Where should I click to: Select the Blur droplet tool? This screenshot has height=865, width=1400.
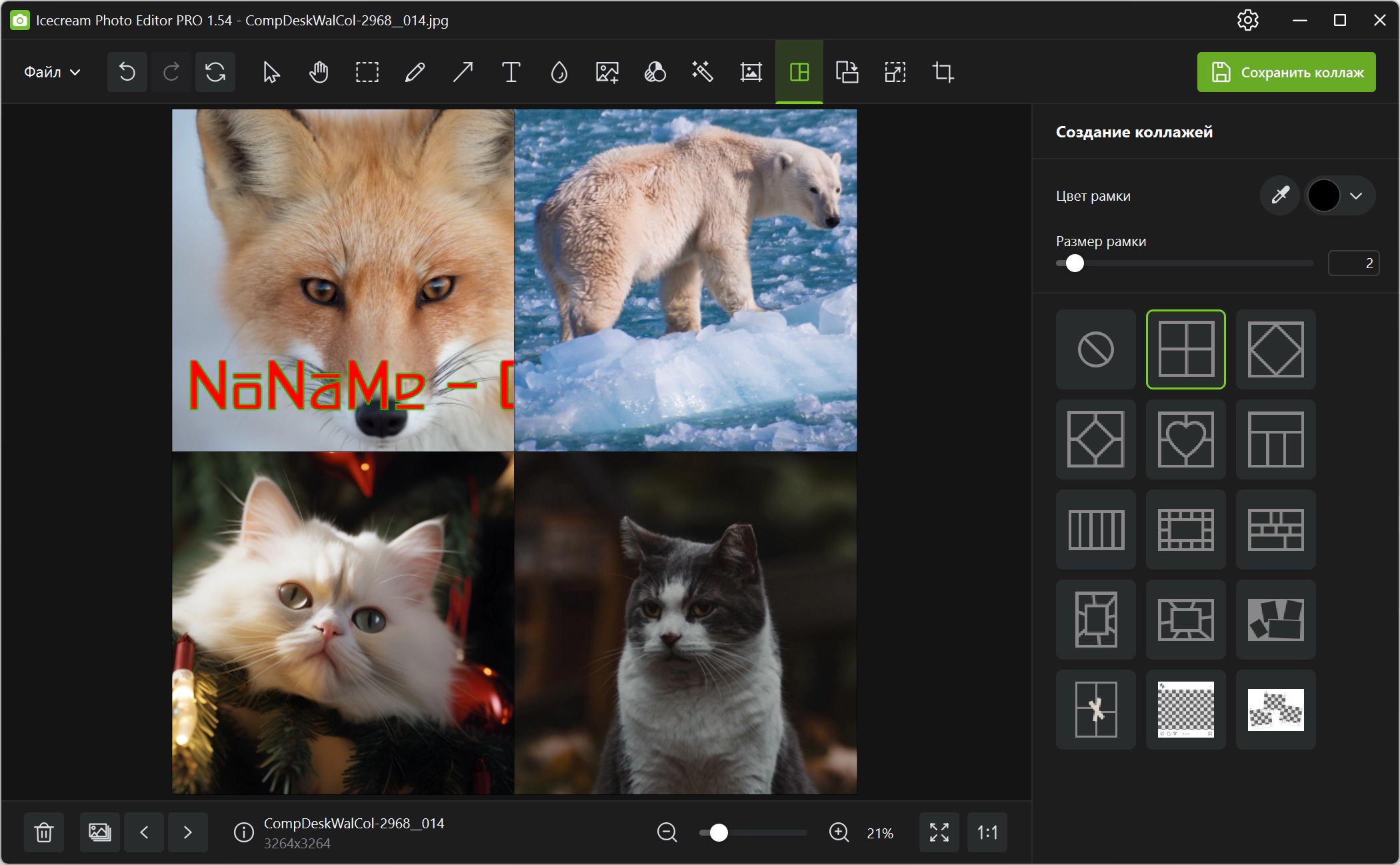[559, 72]
